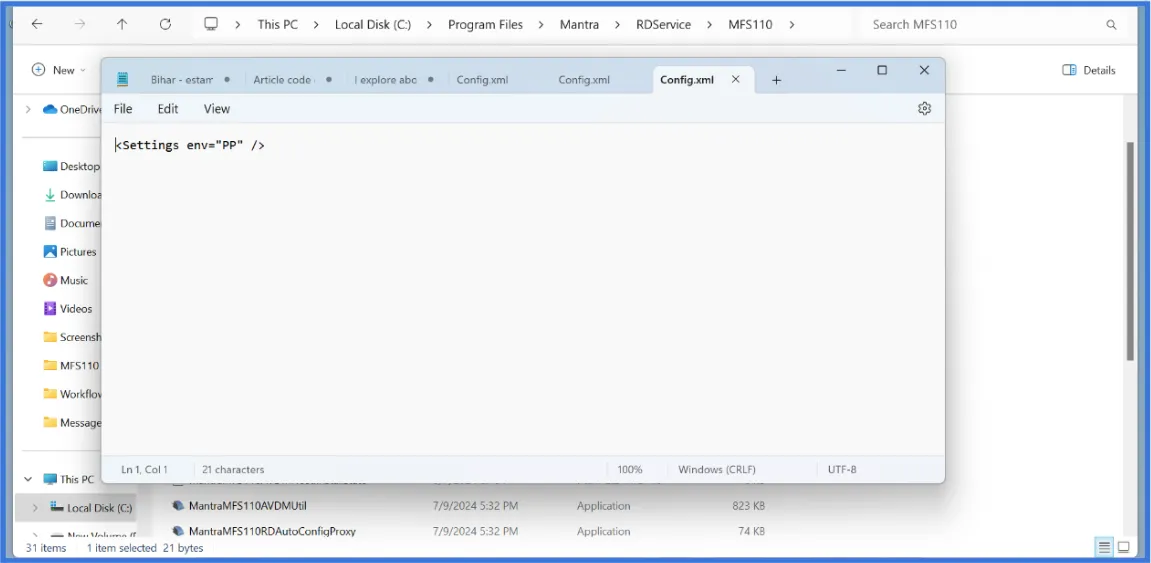Open Downloads in the sidebar
This screenshot has height=563, width=1151.
pos(71,195)
